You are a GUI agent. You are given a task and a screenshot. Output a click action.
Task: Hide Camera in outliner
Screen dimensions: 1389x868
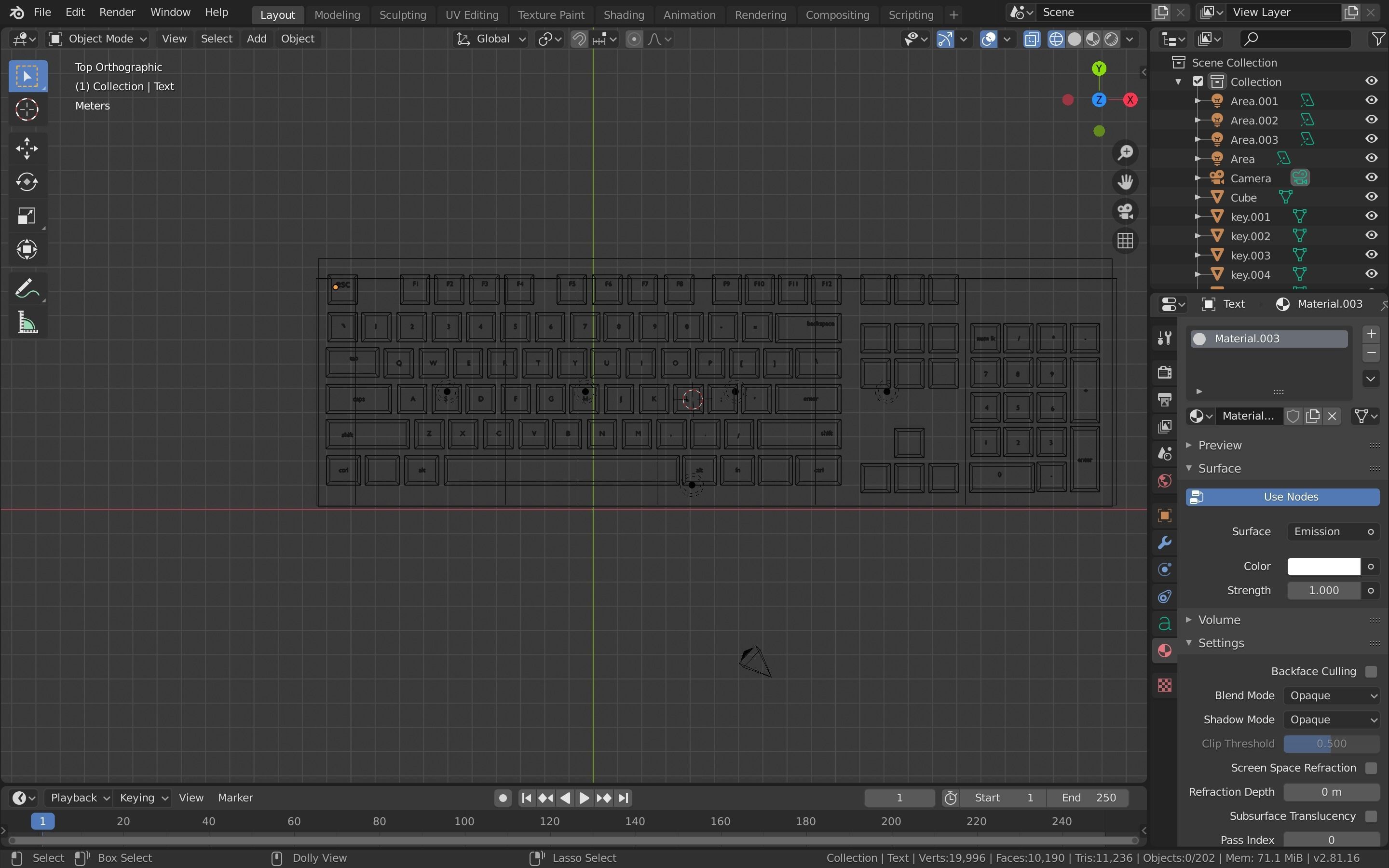1371,178
